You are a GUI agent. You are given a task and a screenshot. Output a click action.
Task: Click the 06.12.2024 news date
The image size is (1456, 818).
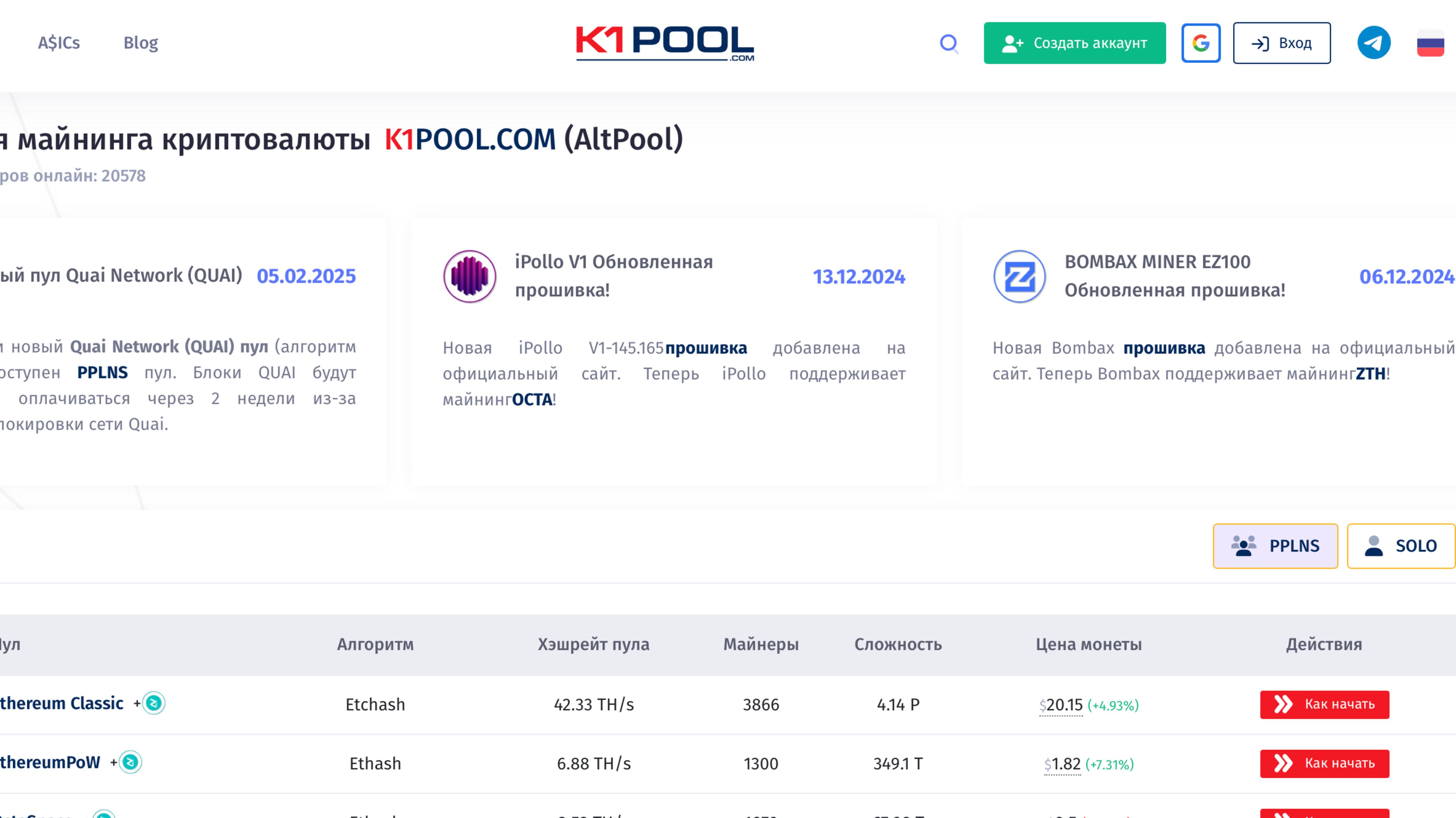coord(1407,277)
